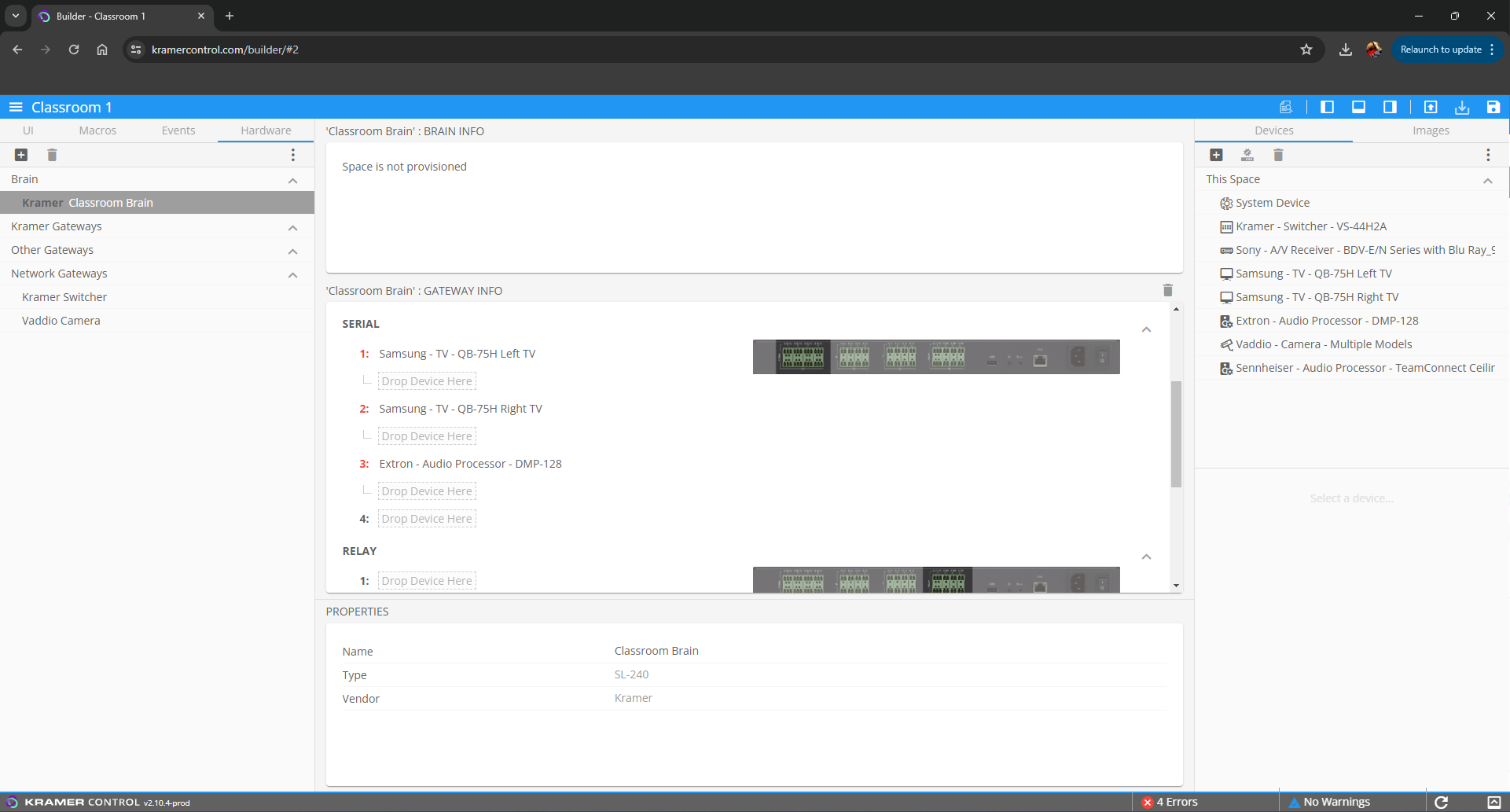Select System Device in device list
The image size is (1510, 812).
tap(1352, 203)
